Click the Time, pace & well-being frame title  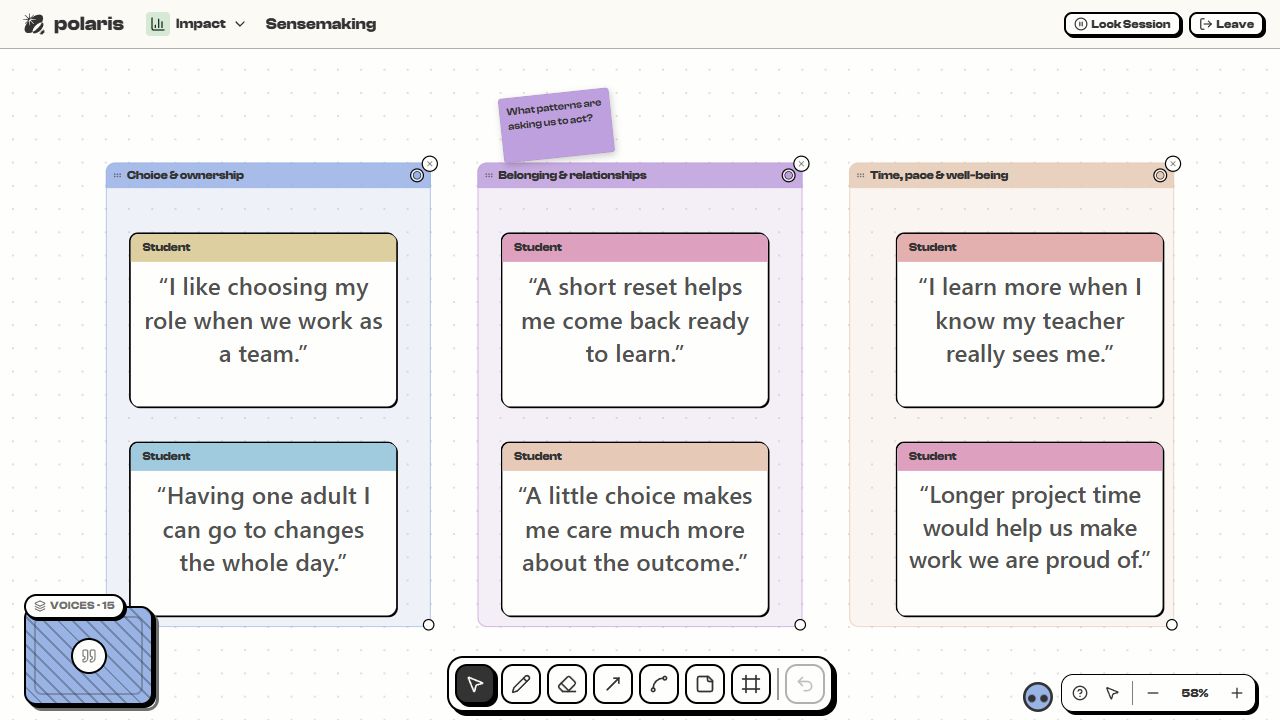[939, 175]
